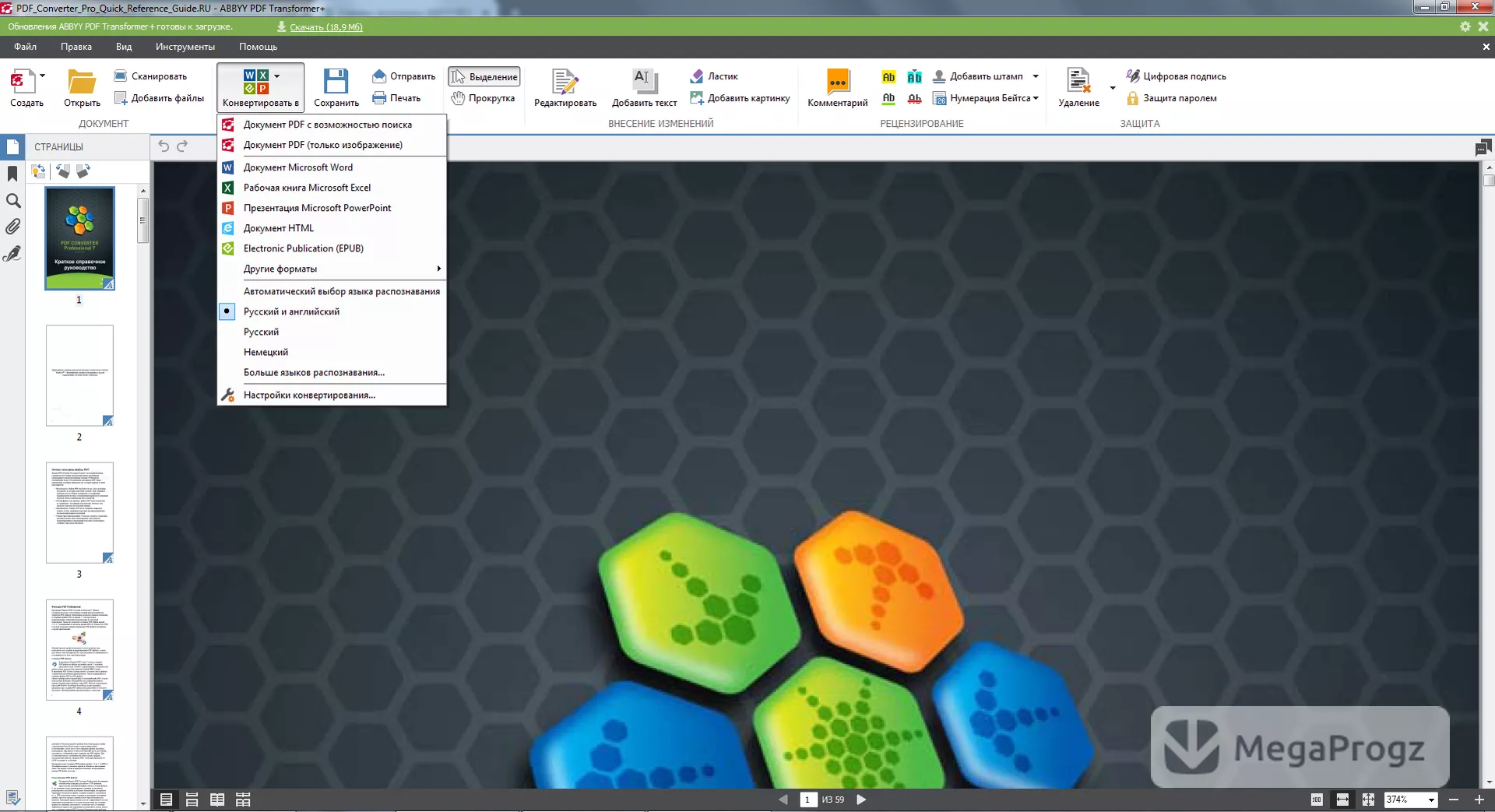Select the page 3 thumbnail

(x=79, y=513)
